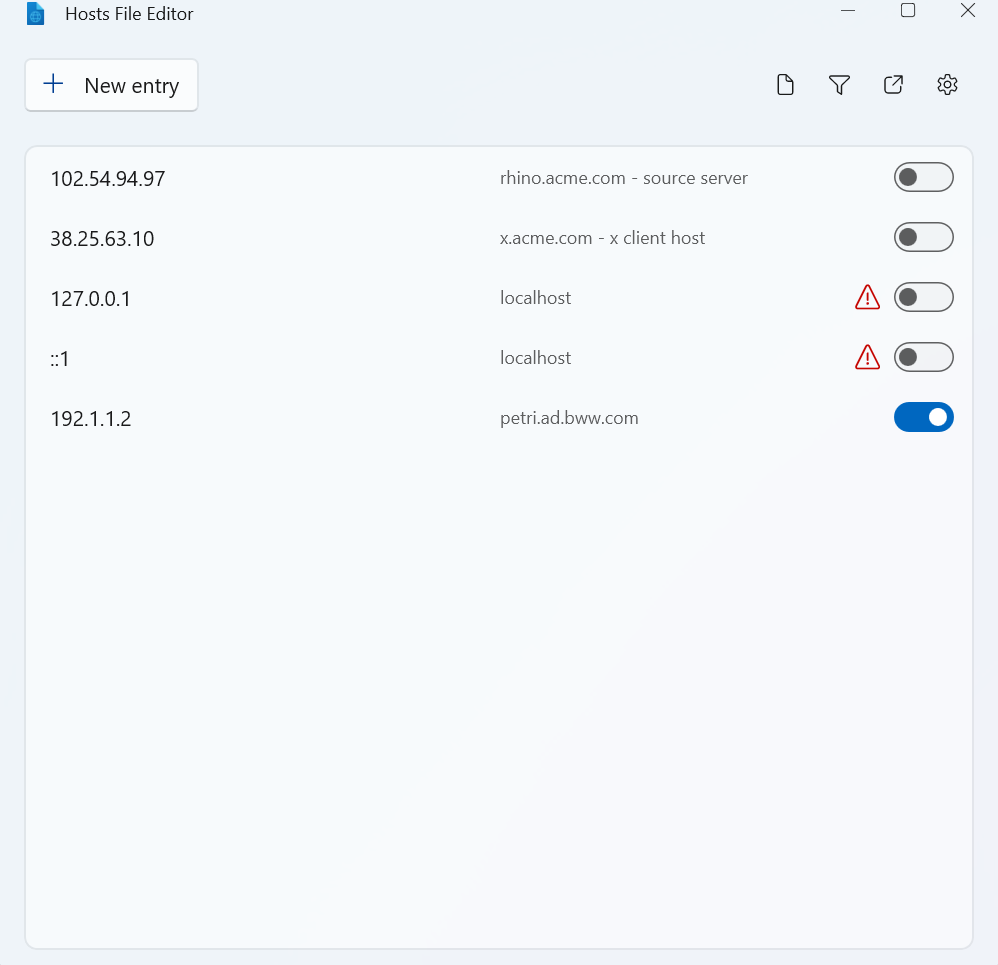Minimize the Hosts File Editor window
Image resolution: width=998 pixels, height=965 pixels.
click(848, 12)
